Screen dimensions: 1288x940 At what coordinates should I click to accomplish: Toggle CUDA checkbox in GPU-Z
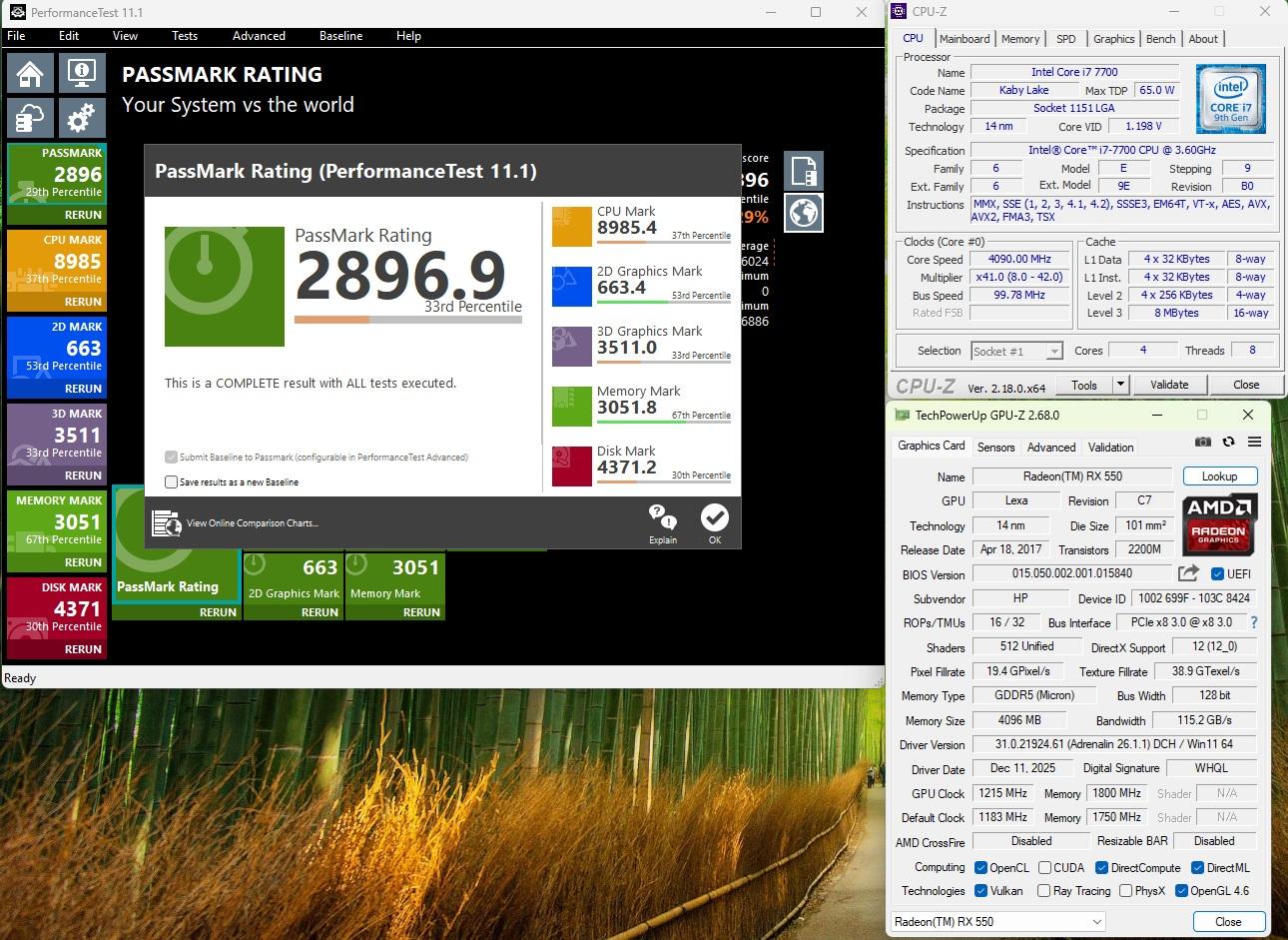click(1044, 868)
